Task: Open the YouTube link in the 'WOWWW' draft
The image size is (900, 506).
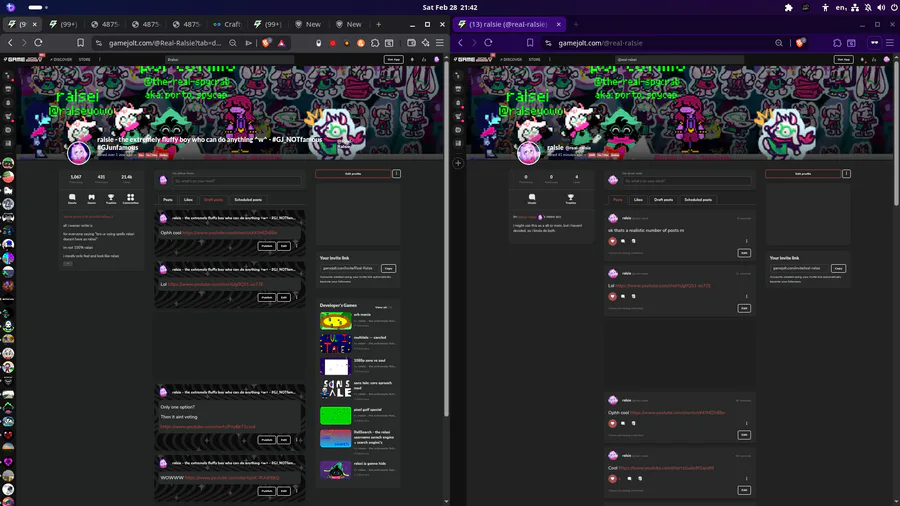Action: point(232,477)
